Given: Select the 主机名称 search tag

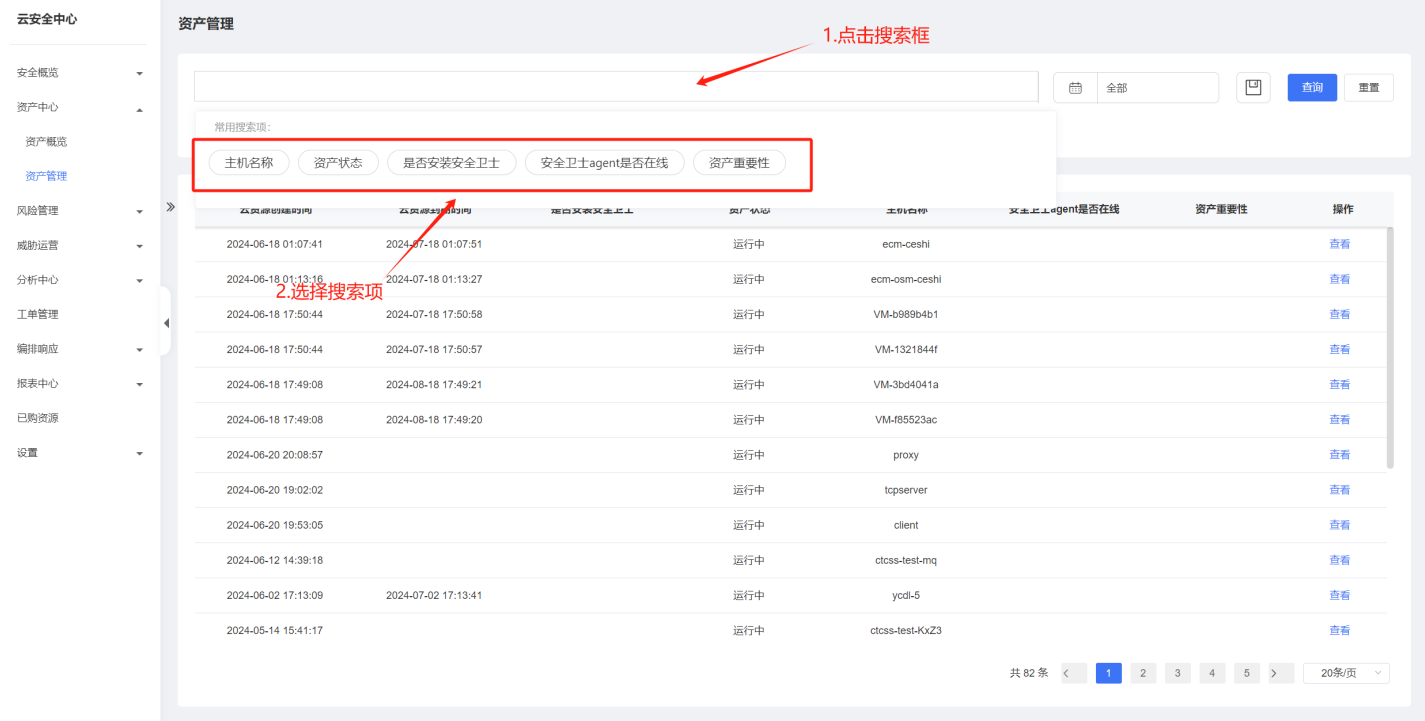Looking at the screenshot, I should (x=249, y=163).
